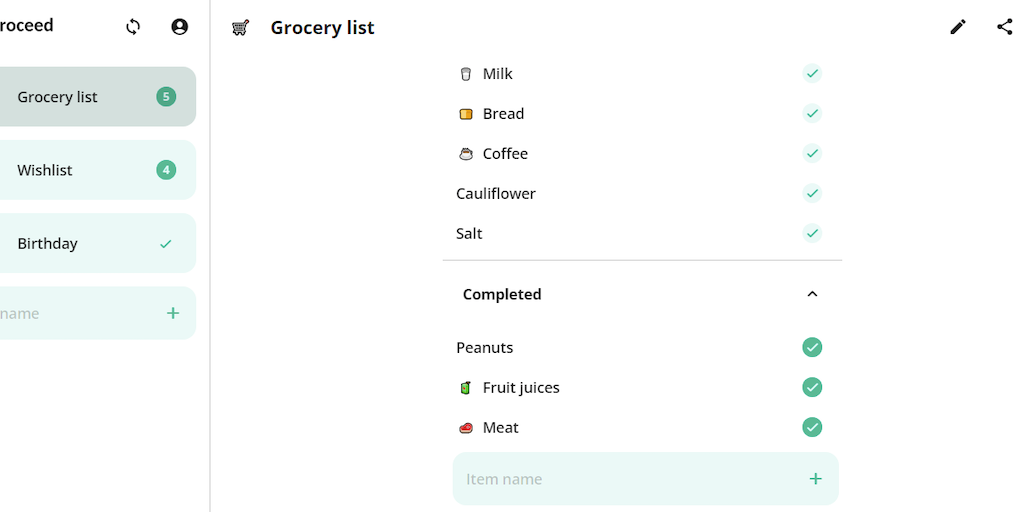Click the pencil edit icon
The height and width of the screenshot is (512, 1024).
pyautogui.click(x=958, y=27)
